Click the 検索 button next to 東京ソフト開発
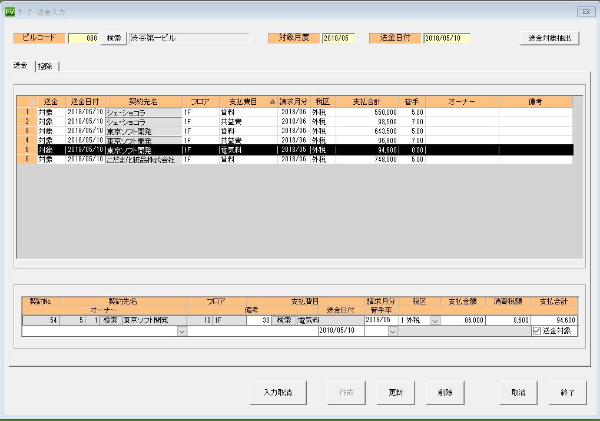This screenshot has width=600, height=421. 111,320
